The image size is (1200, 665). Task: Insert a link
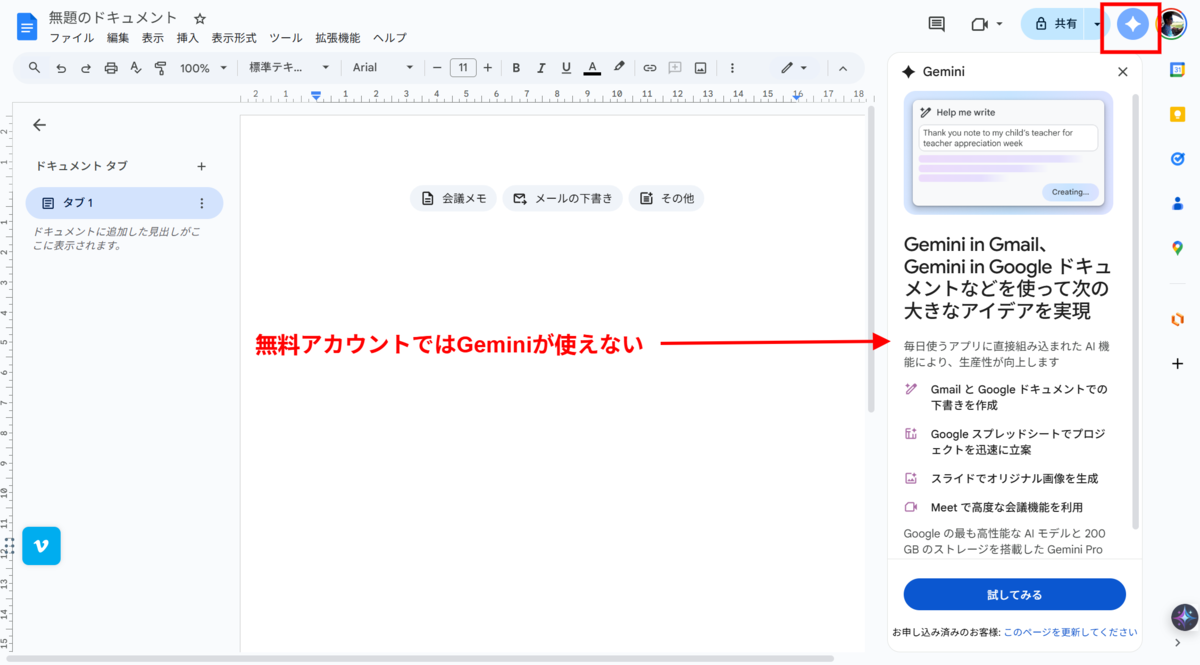coord(649,68)
